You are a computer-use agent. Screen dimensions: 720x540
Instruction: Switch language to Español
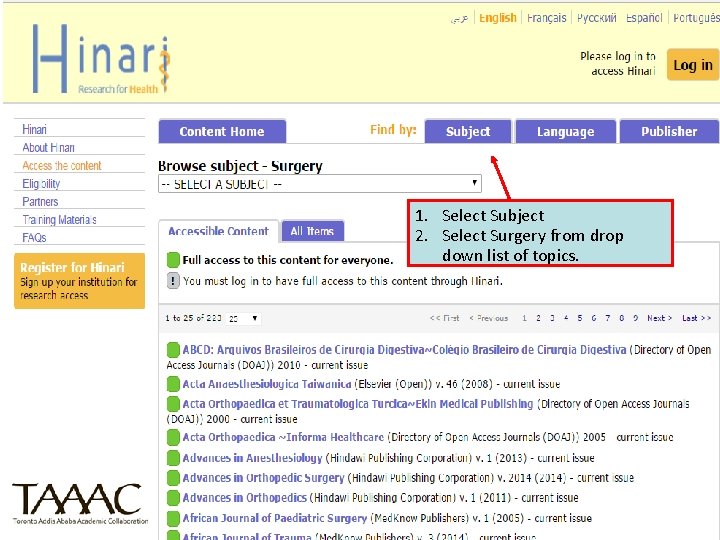coord(644,18)
